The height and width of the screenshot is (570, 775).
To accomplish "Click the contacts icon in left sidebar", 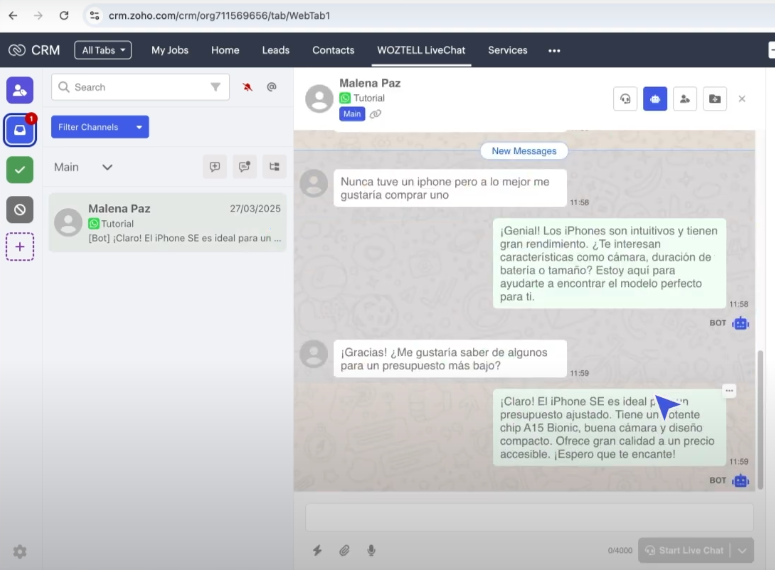I will point(20,90).
